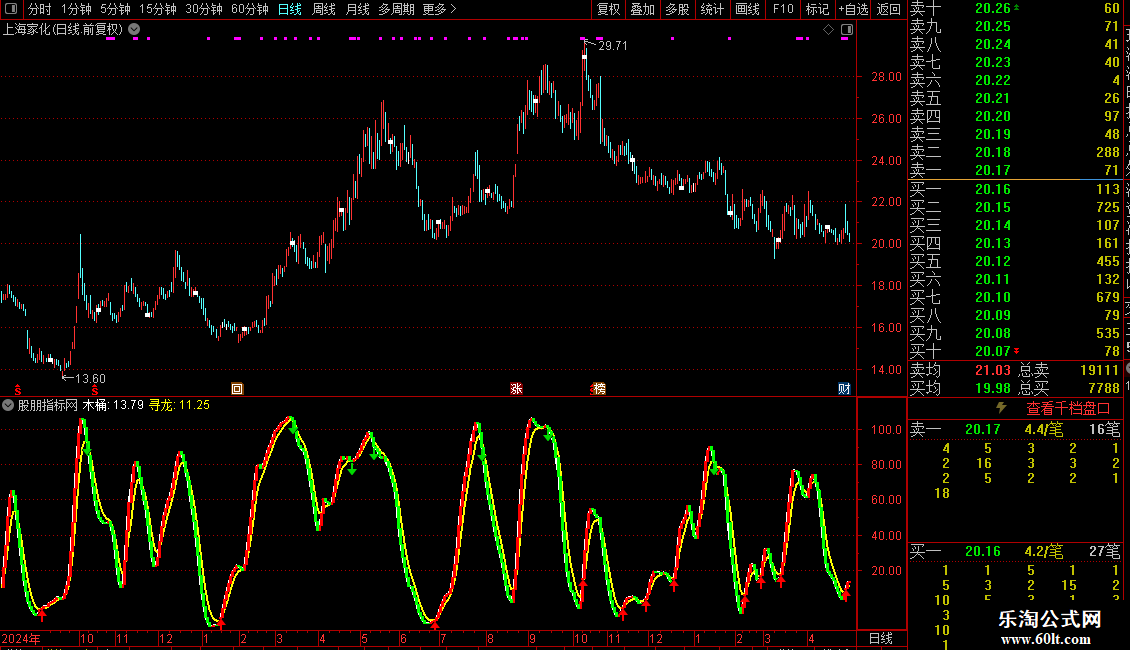Click the 标记 mark button

[x=817, y=9]
